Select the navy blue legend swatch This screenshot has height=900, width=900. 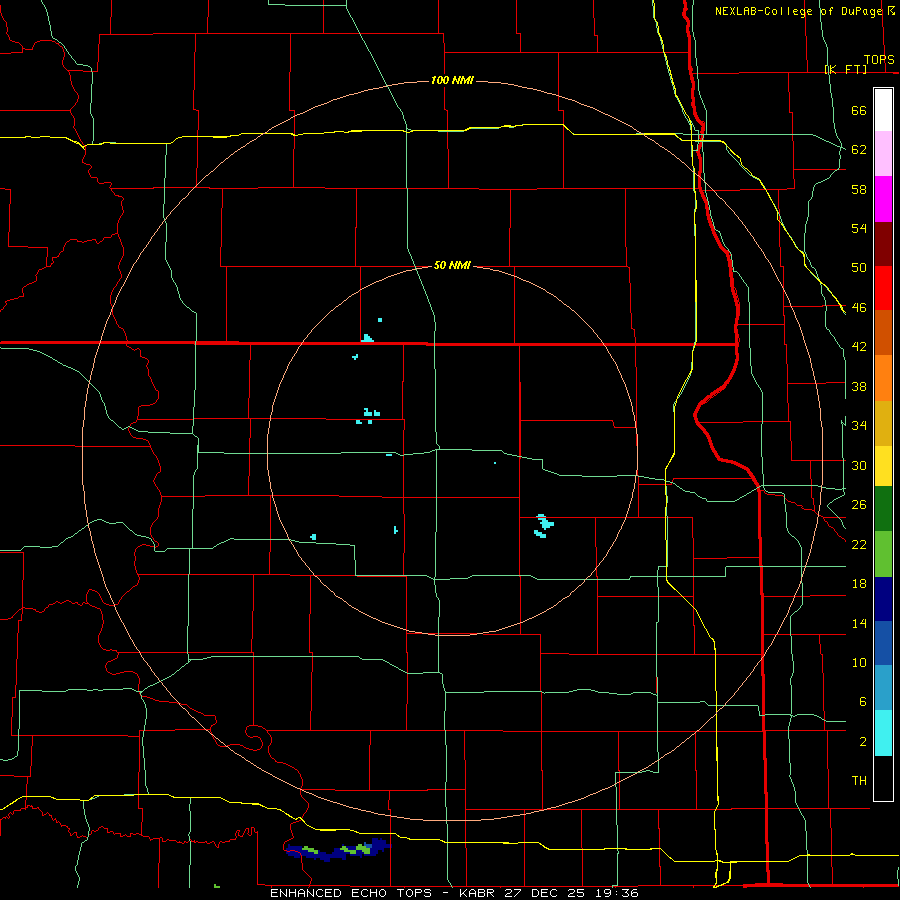883,599
